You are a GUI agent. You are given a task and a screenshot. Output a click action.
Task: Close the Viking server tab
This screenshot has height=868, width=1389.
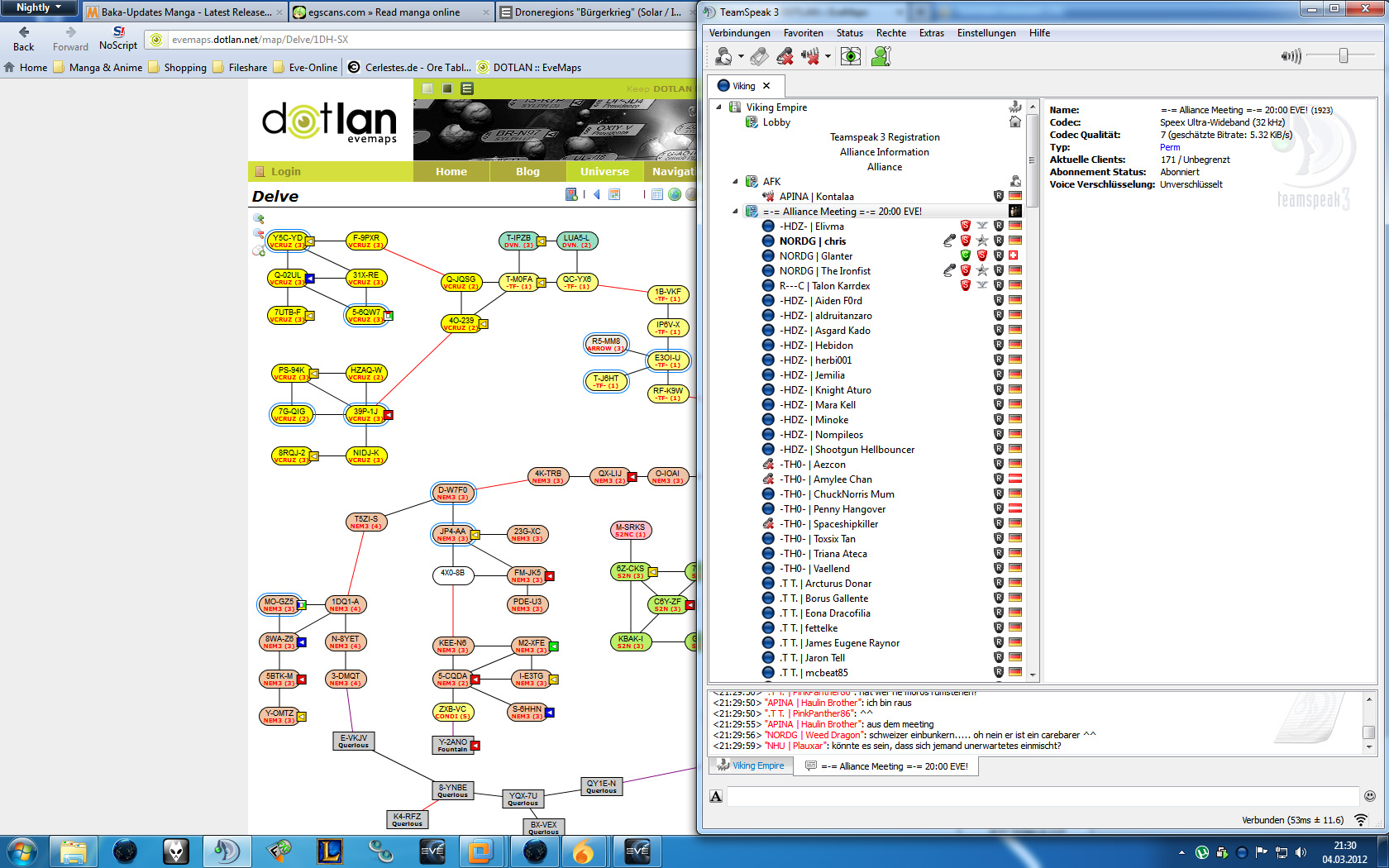pos(766,86)
